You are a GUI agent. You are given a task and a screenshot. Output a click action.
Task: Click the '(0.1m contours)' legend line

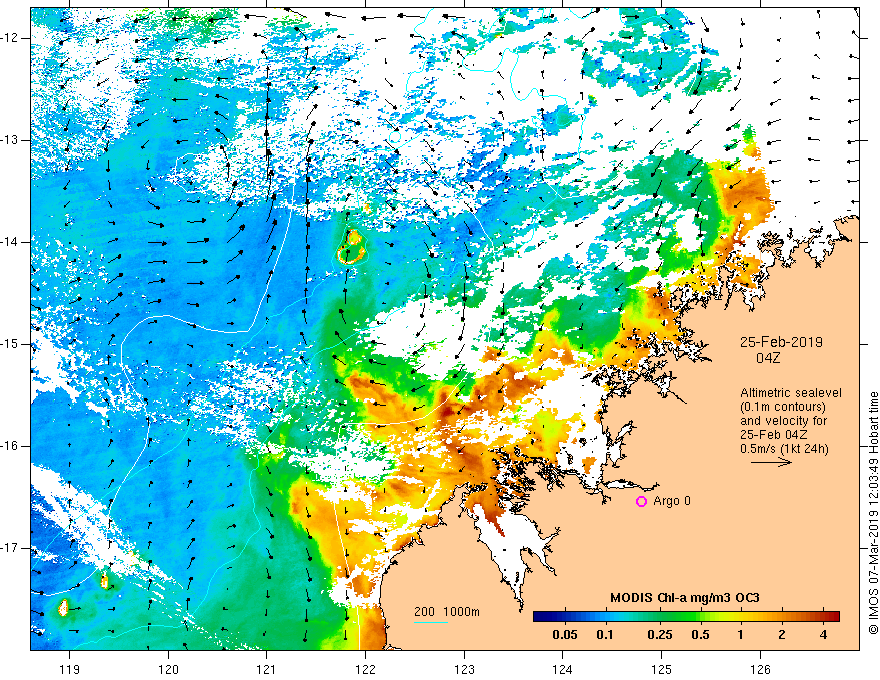pos(783,407)
